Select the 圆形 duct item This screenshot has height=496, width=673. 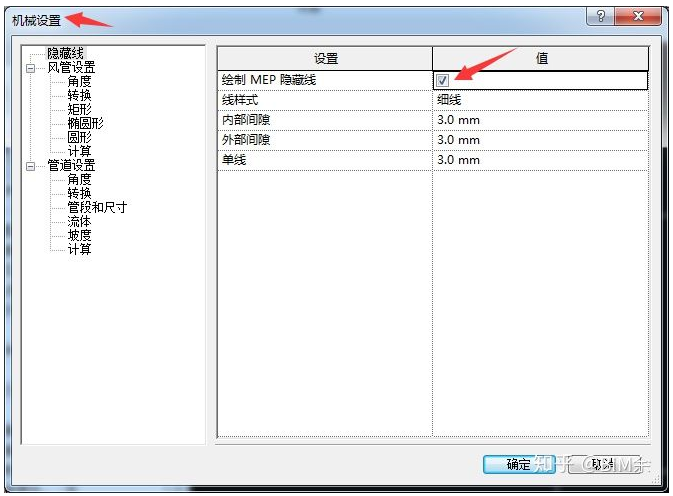click(80, 137)
